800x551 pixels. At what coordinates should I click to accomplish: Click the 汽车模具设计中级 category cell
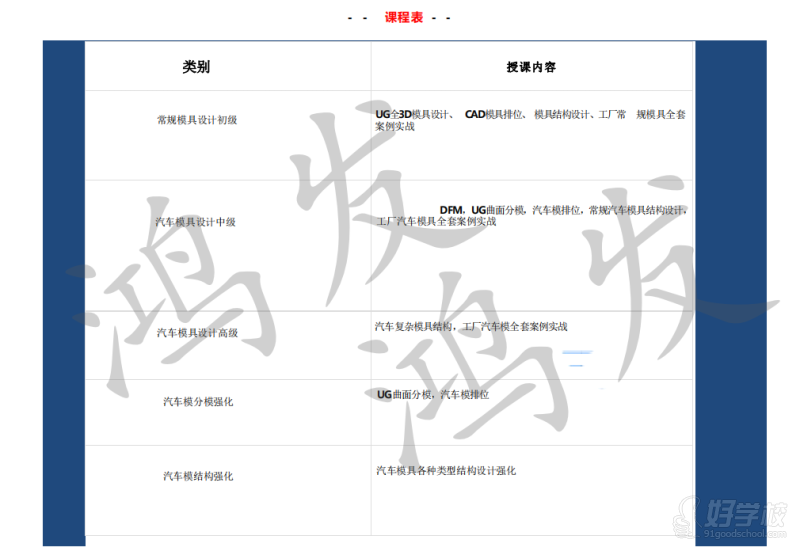[195, 222]
